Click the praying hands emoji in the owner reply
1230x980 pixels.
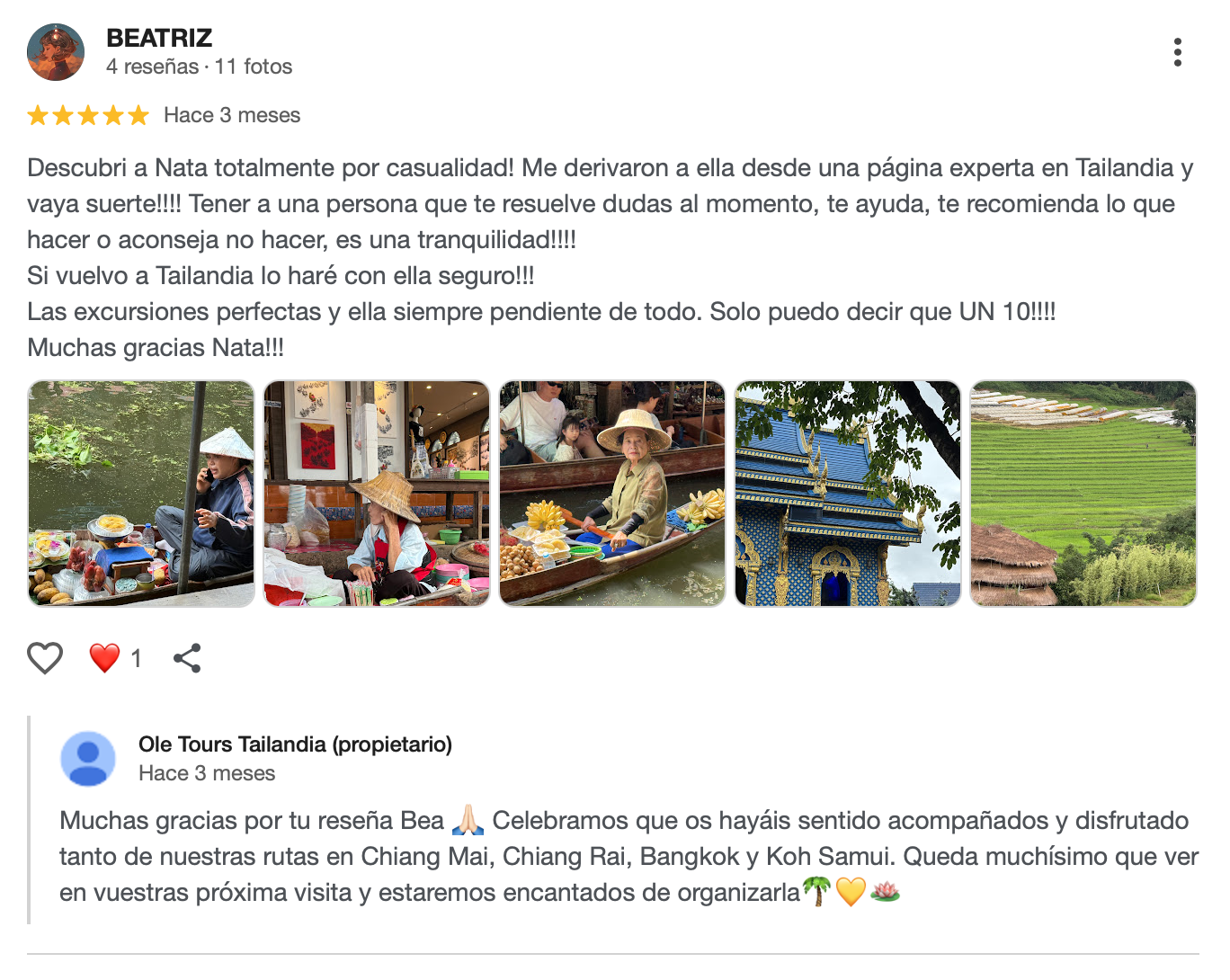click(x=468, y=820)
